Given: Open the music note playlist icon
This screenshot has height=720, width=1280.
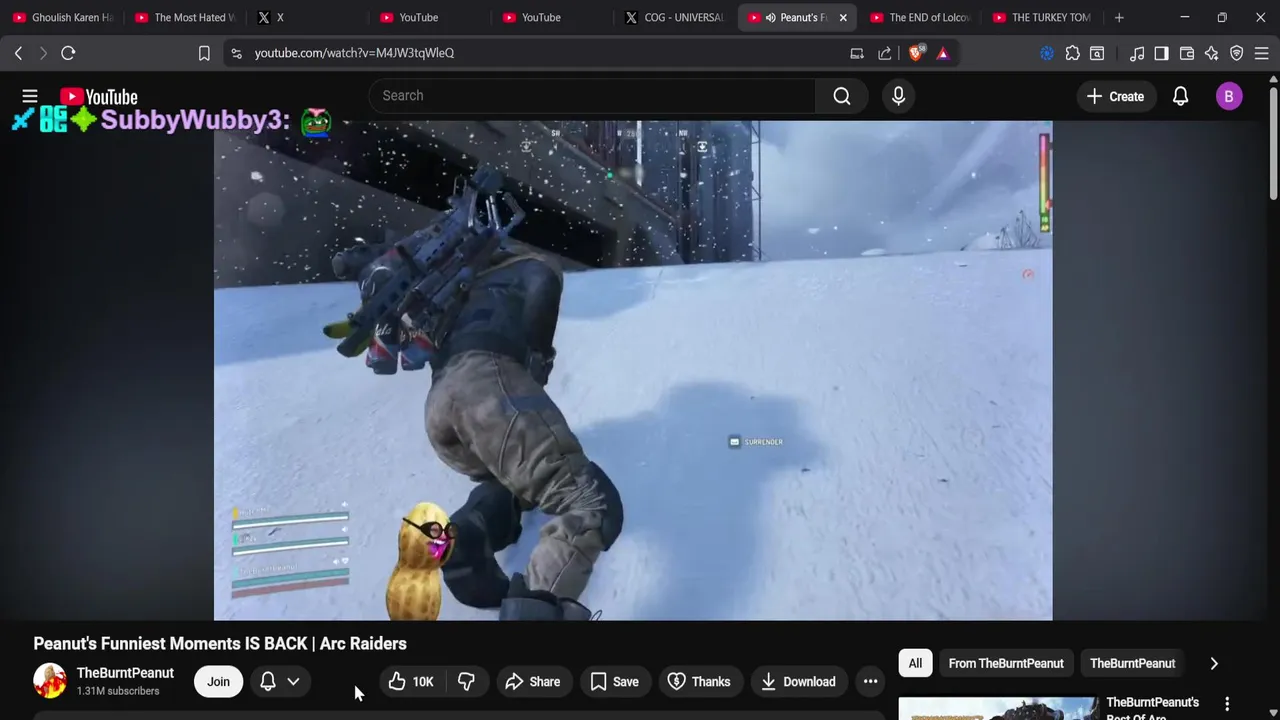Looking at the screenshot, I should (x=1137, y=53).
